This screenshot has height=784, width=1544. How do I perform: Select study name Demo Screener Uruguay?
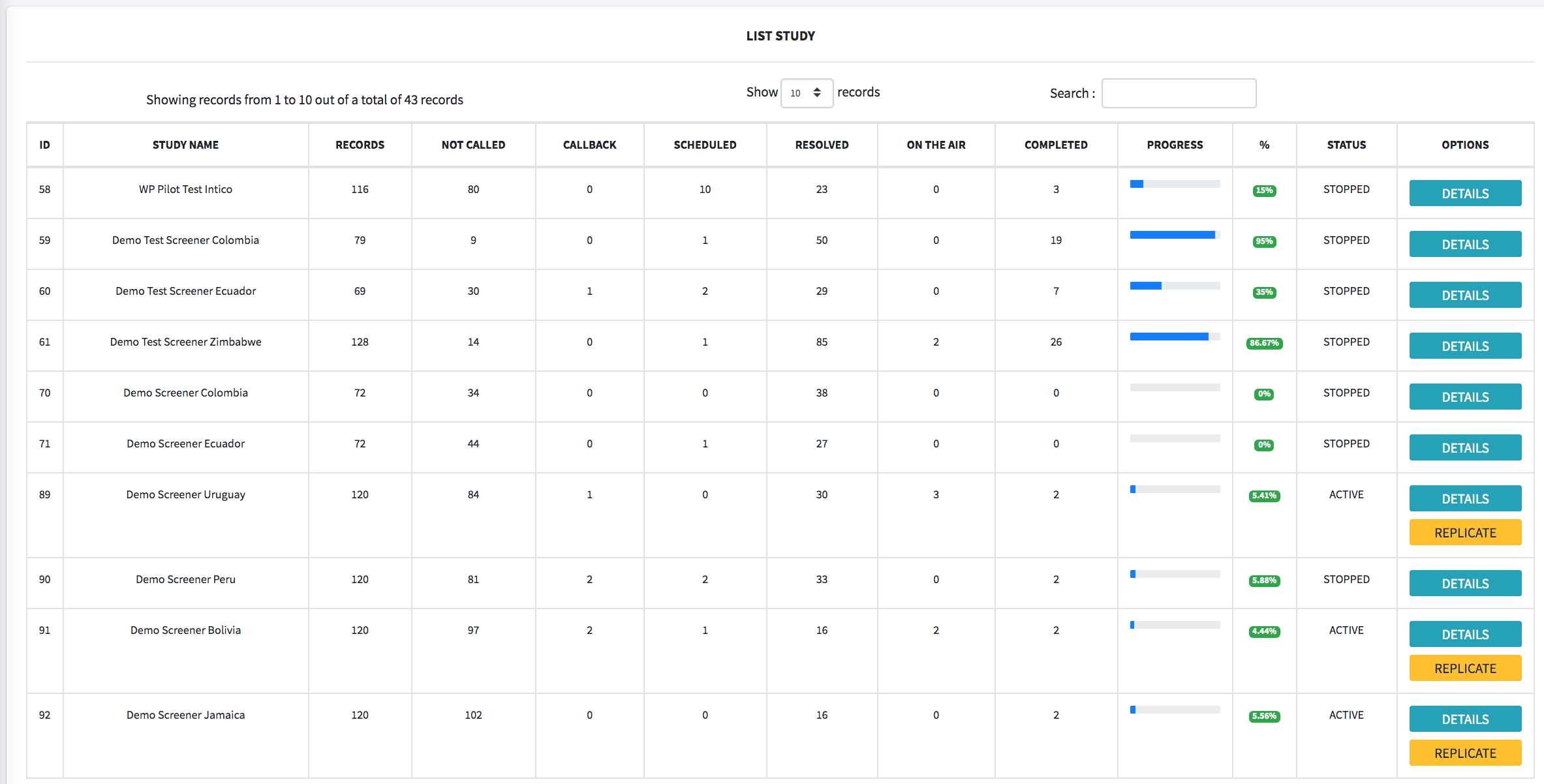coord(185,494)
